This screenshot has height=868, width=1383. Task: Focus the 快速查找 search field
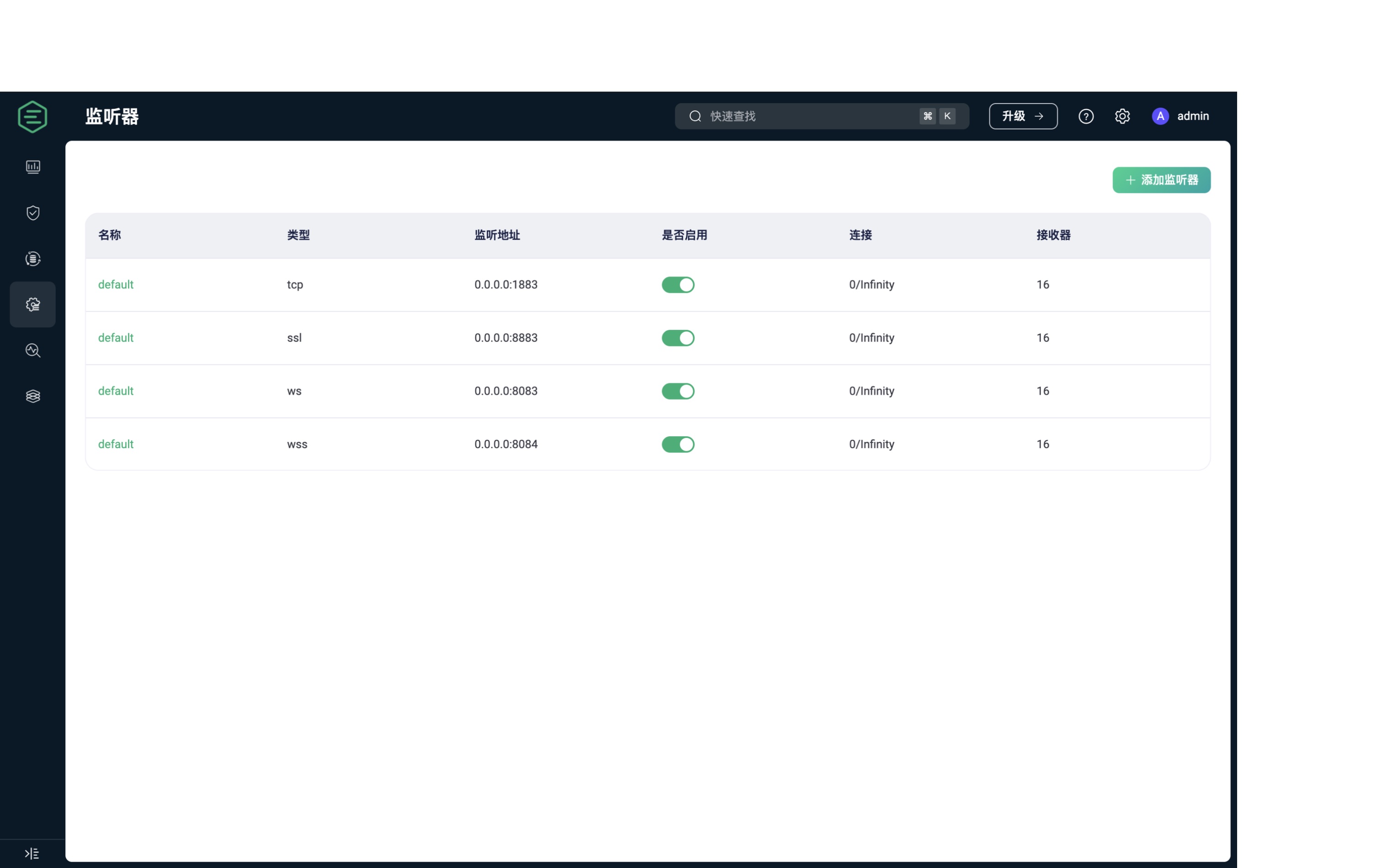point(821,117)
